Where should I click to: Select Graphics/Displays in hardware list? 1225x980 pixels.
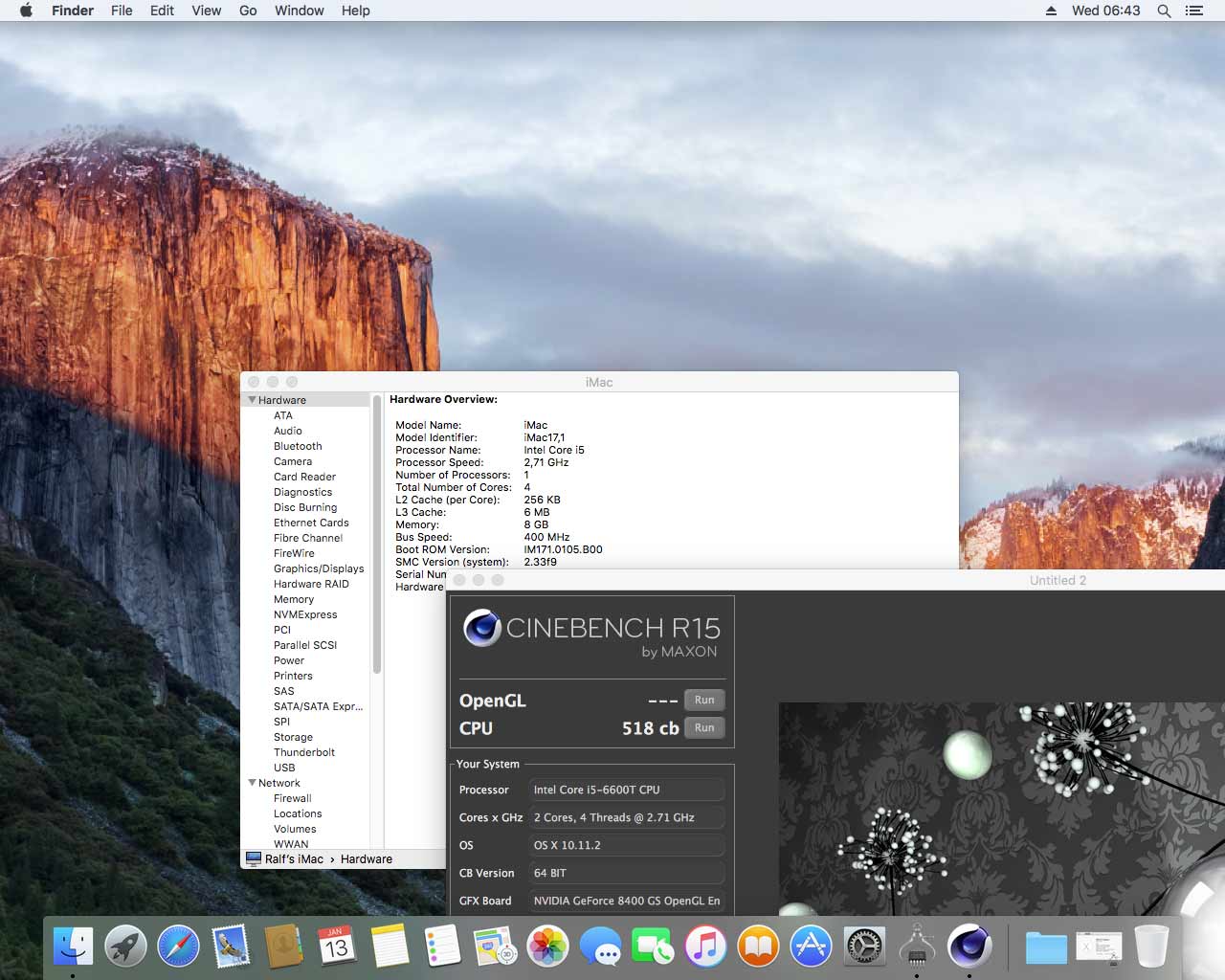(x=319, y=568)
